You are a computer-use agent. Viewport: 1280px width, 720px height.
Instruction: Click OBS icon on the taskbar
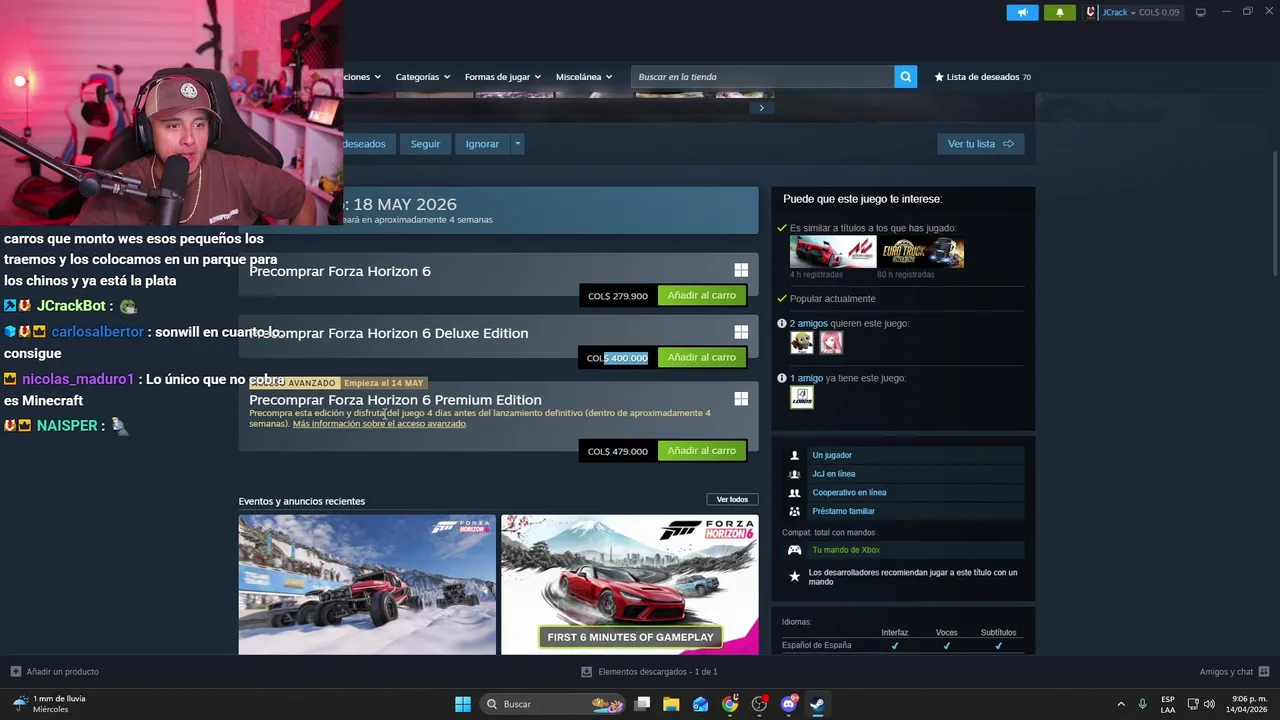pyautogui.click(x=759, y=704)
